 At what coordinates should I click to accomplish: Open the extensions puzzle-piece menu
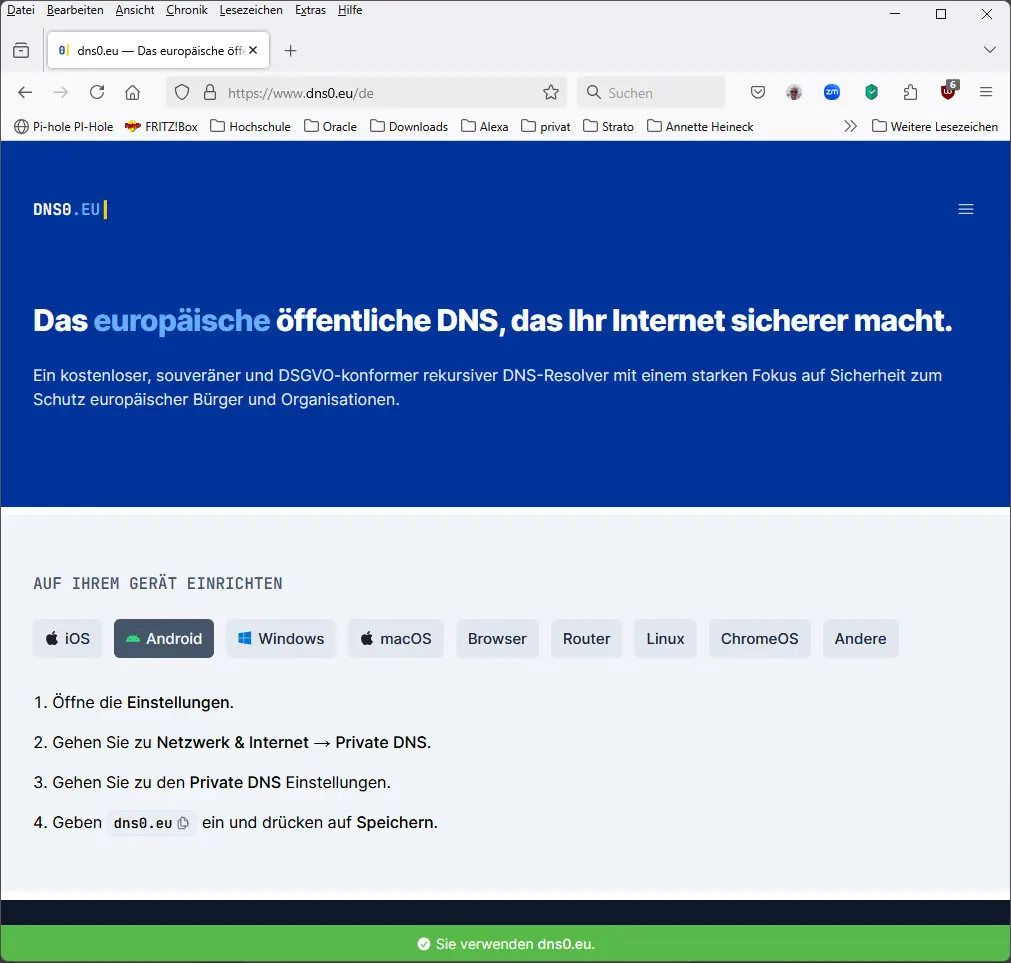[x=910, y=93]
